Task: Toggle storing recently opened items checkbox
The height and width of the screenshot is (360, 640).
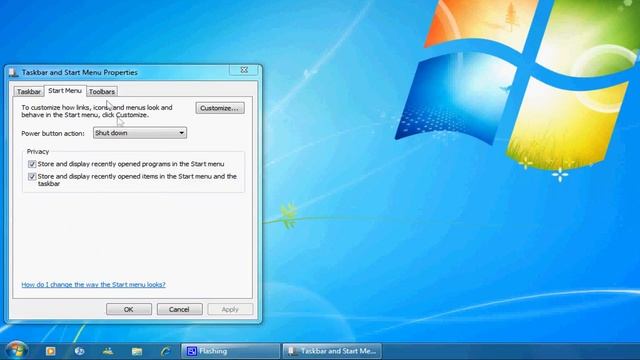Action: pyautogui.click(x=32, y=177)
